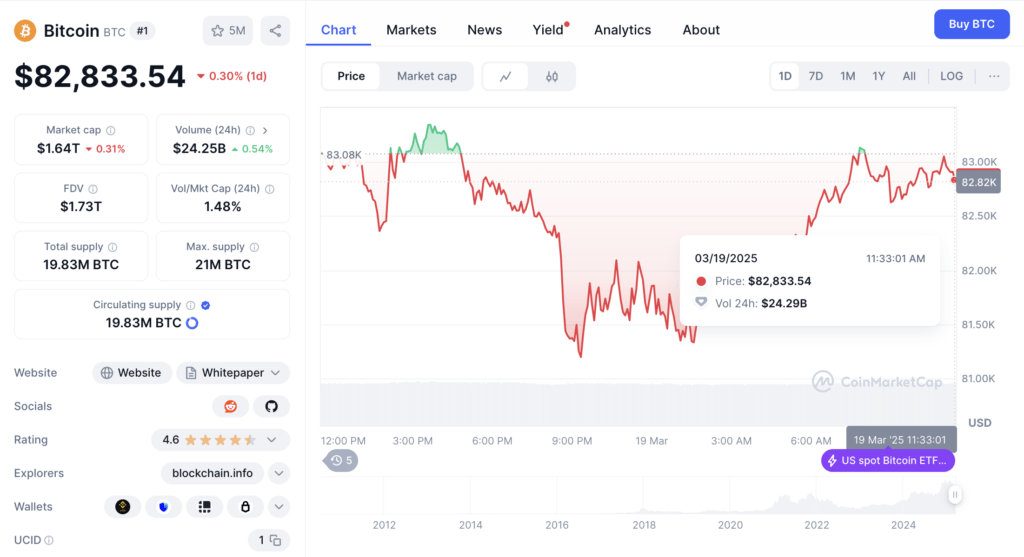Select the Market cap chart toggle
This screenshot has height=557, width=1024.
(427, 76)
